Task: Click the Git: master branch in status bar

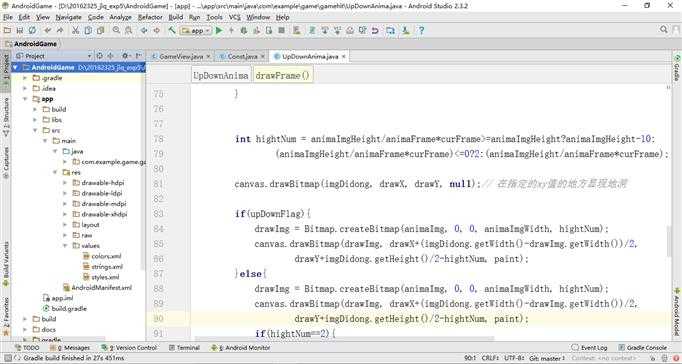Action: click(547, 359)
